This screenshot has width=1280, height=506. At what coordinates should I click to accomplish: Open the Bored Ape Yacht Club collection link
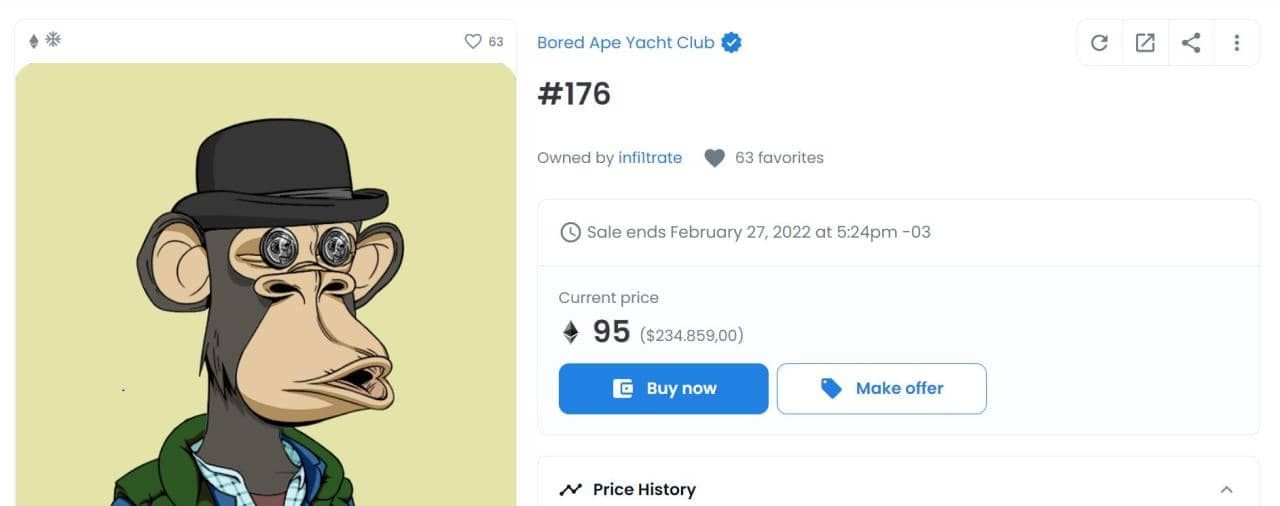pos(626,43)
